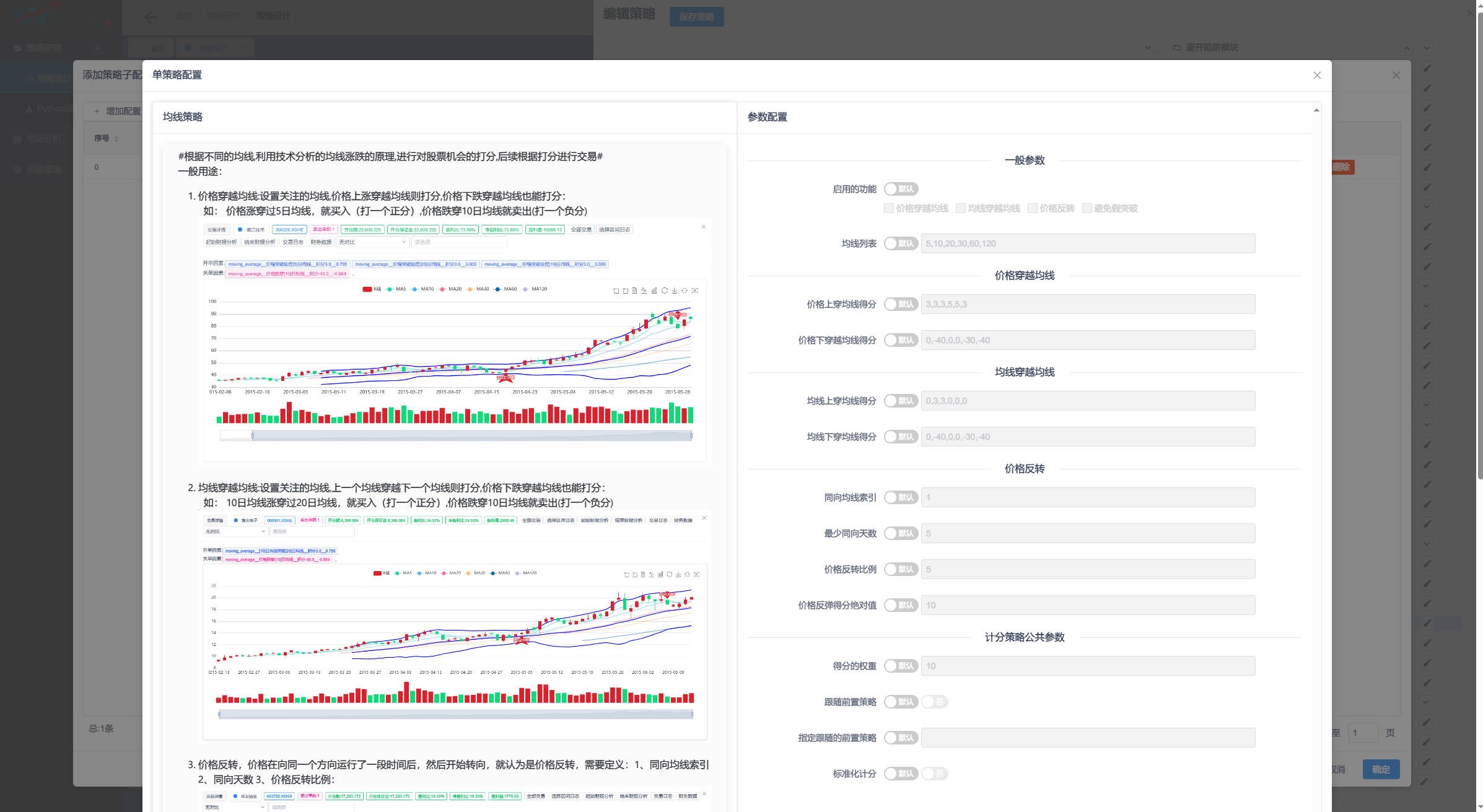1483x812 pixels.
Task: Check the 价格反转 checkbox
Action: pos(1033,208)
